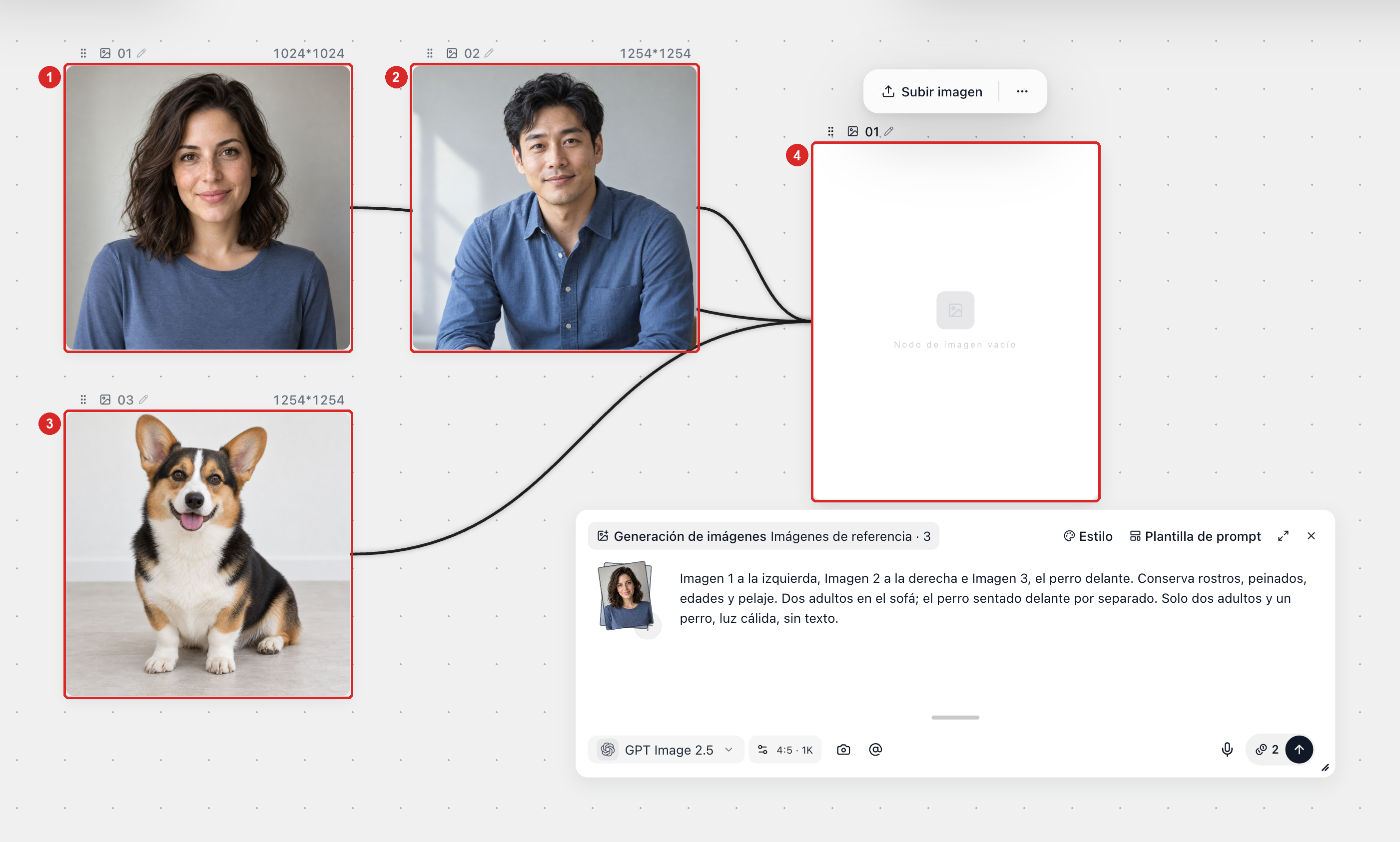Open the three-dot more options menu
This screenshot has height=842, width=1400.
1022,91
